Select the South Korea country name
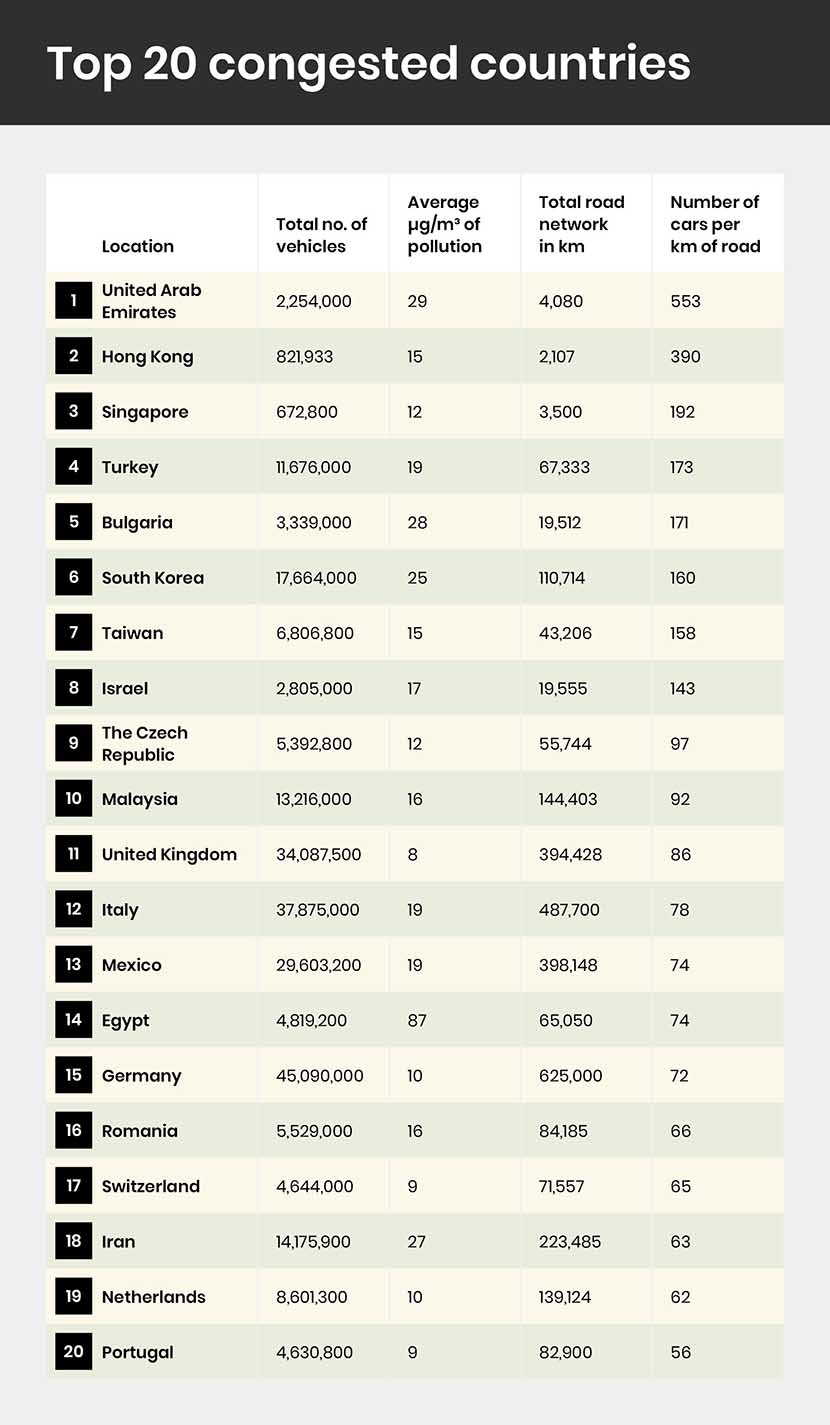The height and width of the screenshot is (1425, 830). pyautogui.click(x=153, y=578)
